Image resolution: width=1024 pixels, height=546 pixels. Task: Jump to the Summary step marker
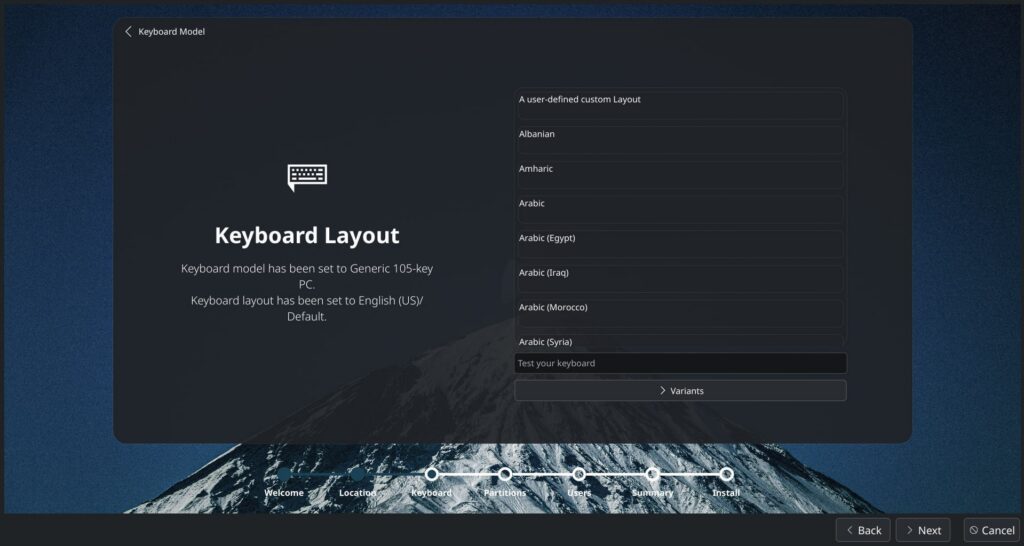(x=652, y=474)
